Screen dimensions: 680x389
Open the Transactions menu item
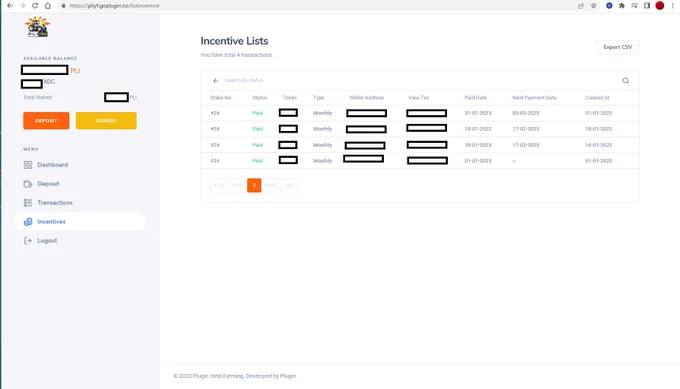tap(80, 203)
